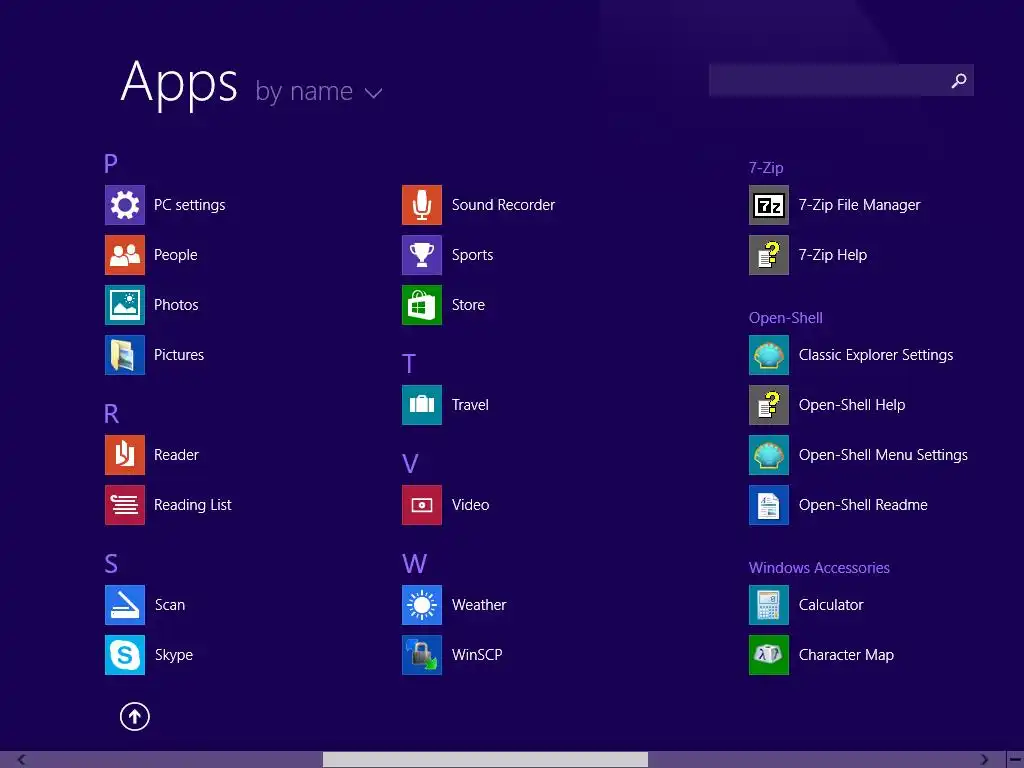Launch the People app icon
The image size is (1024, 768).
[x=125, y=255]
